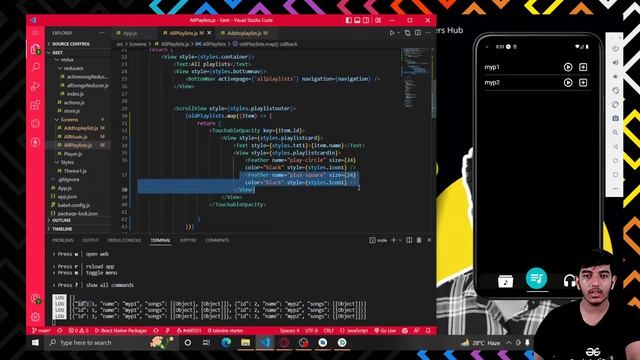Switch to App.js editor tab
The image size is (640, 360).
coord(131,33)
